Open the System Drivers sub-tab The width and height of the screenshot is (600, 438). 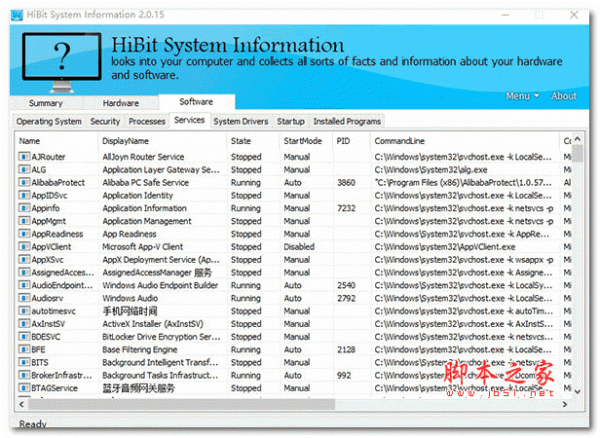pos(241,121)
